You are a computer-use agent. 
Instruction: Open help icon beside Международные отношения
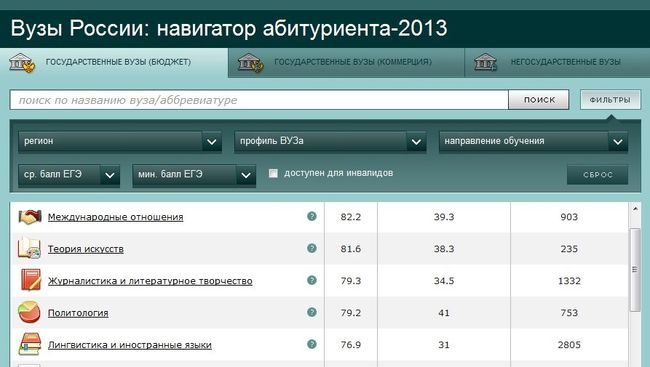pos(312,216)
